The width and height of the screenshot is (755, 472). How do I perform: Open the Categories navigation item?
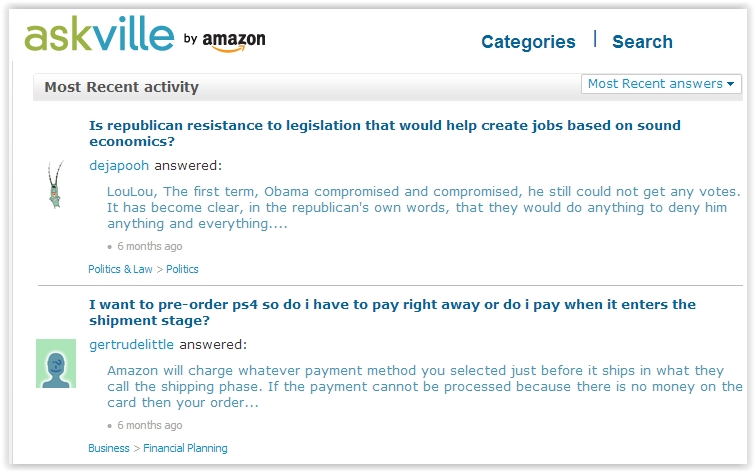(528, 42)
